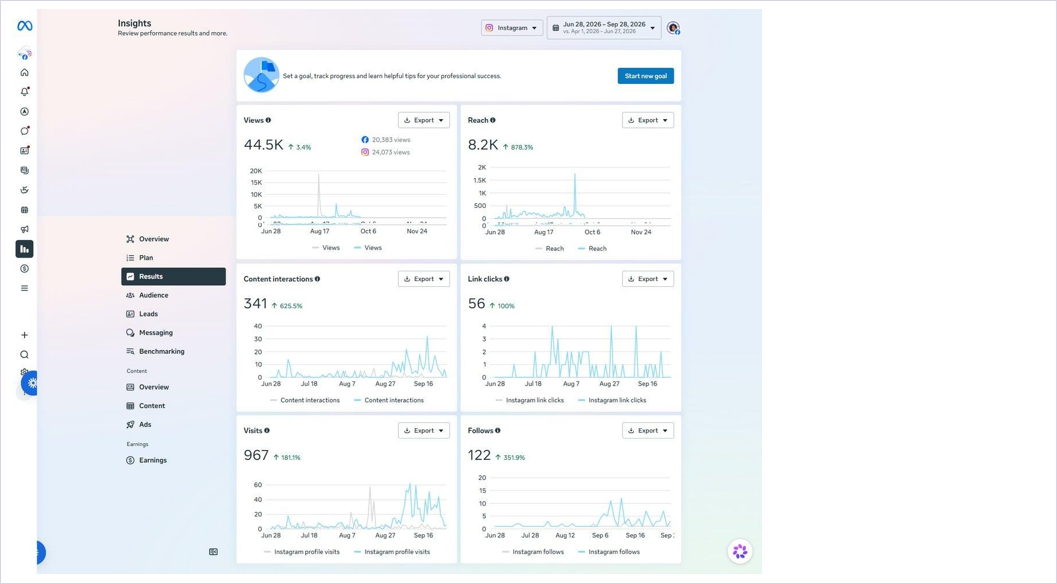
Task: Open the Content interactions Export dropdown
Action: 423,279
